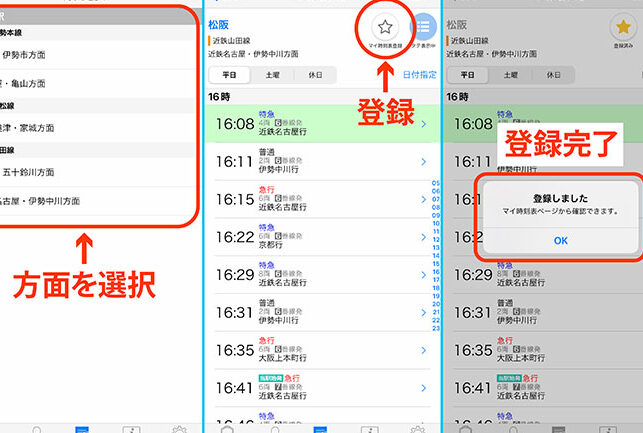Tap the 松阪 station name in the middle screen

pos(218,25)
